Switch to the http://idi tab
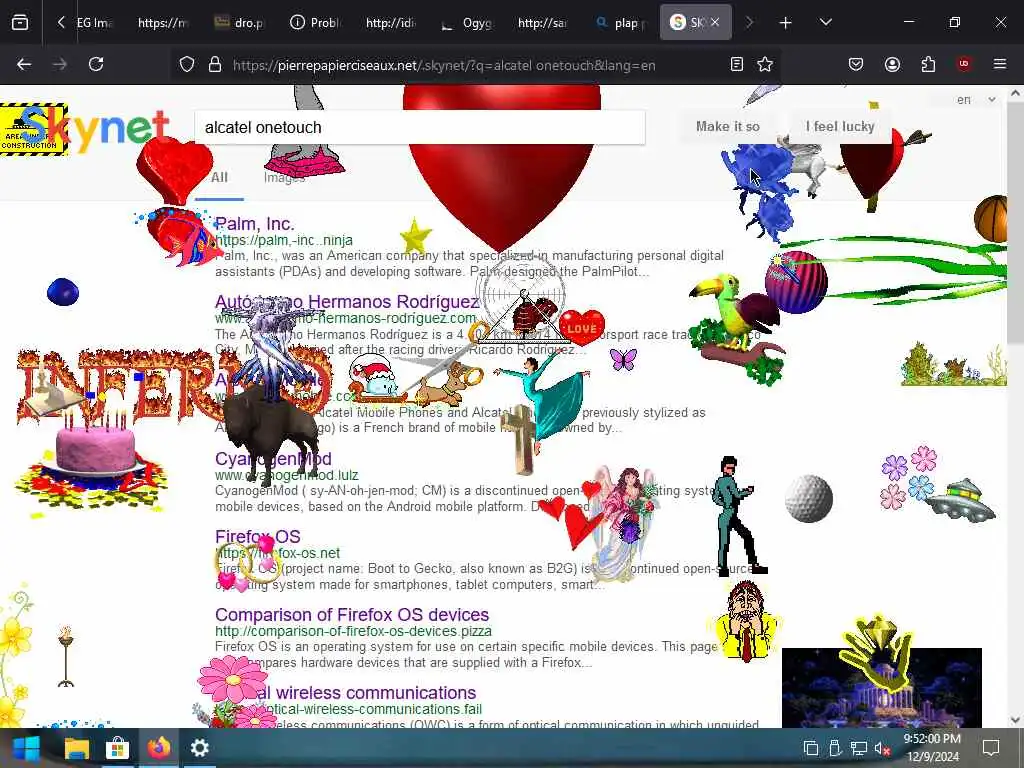The image size is (1024, 768). (x=392, y=22)
